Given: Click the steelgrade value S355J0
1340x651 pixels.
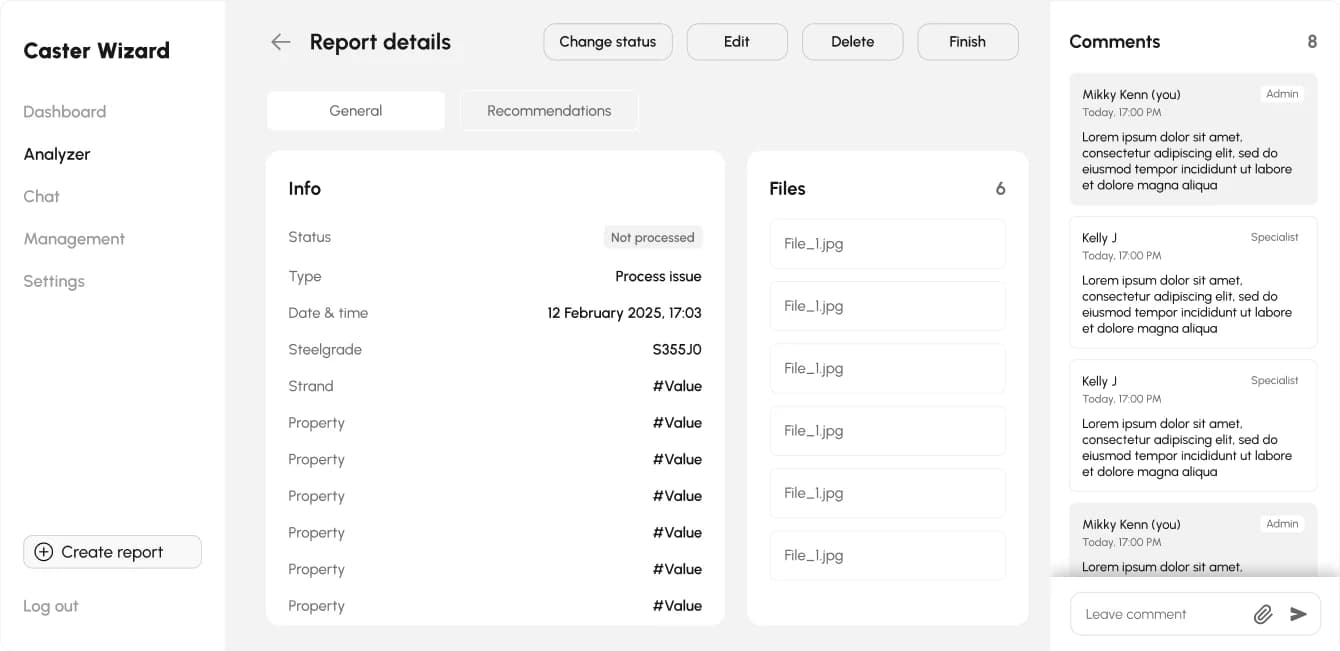Looking at the screenshot, I should 677,350.
